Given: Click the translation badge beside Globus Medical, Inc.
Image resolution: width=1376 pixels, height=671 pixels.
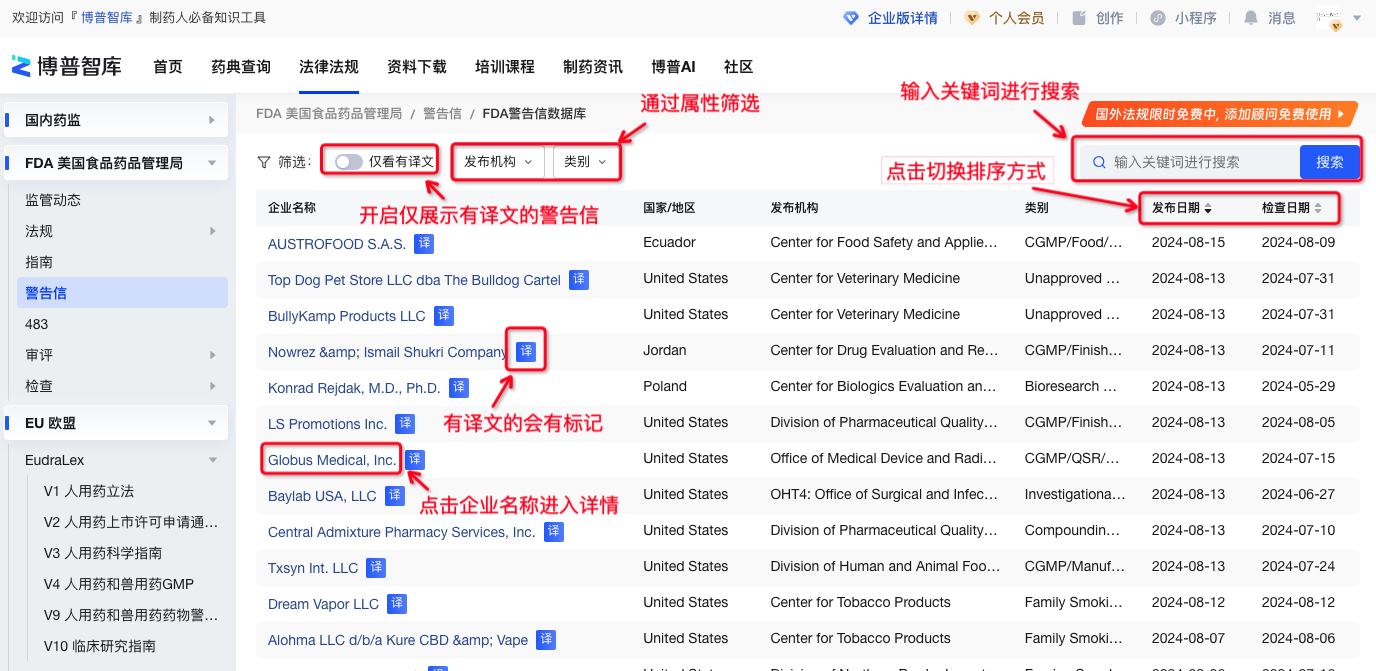Looking at the screenshot, I should 415,460.
